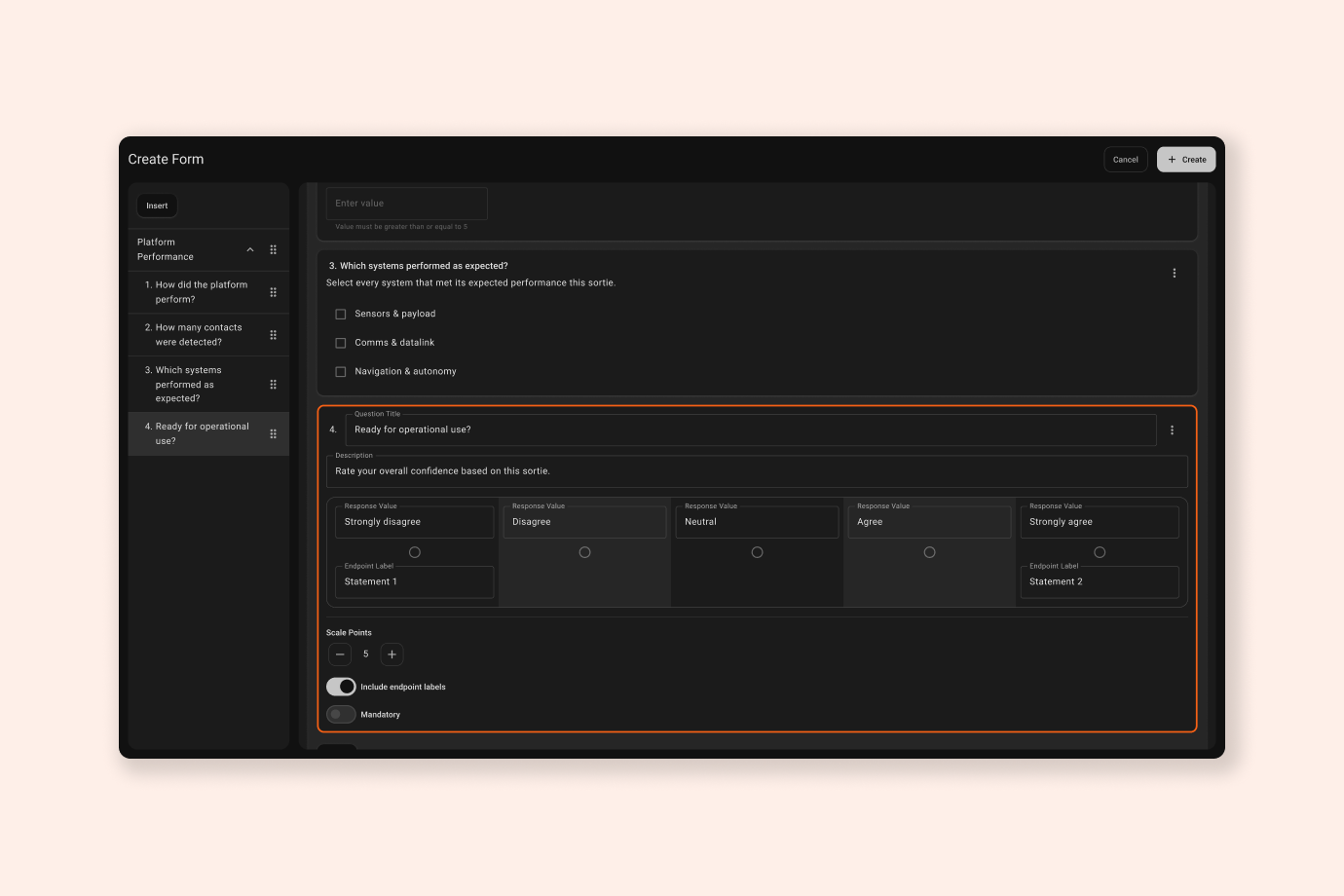The image size is (1344, 896).
Task: Enable the Mandatory toggle
Action: click(x=341, y=714)
